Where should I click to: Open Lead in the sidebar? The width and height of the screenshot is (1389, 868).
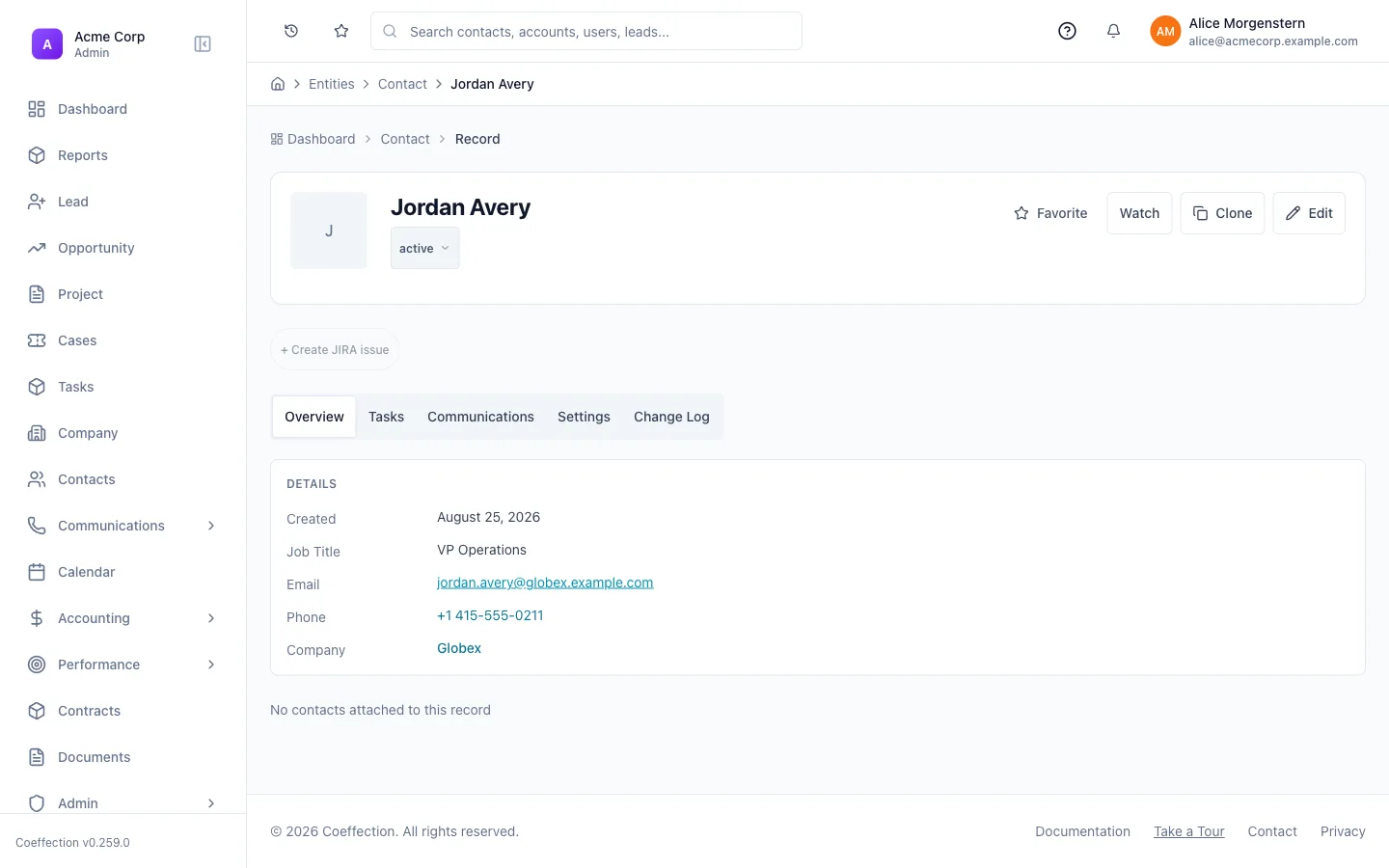pyautogui.click(x=123, y=202)
